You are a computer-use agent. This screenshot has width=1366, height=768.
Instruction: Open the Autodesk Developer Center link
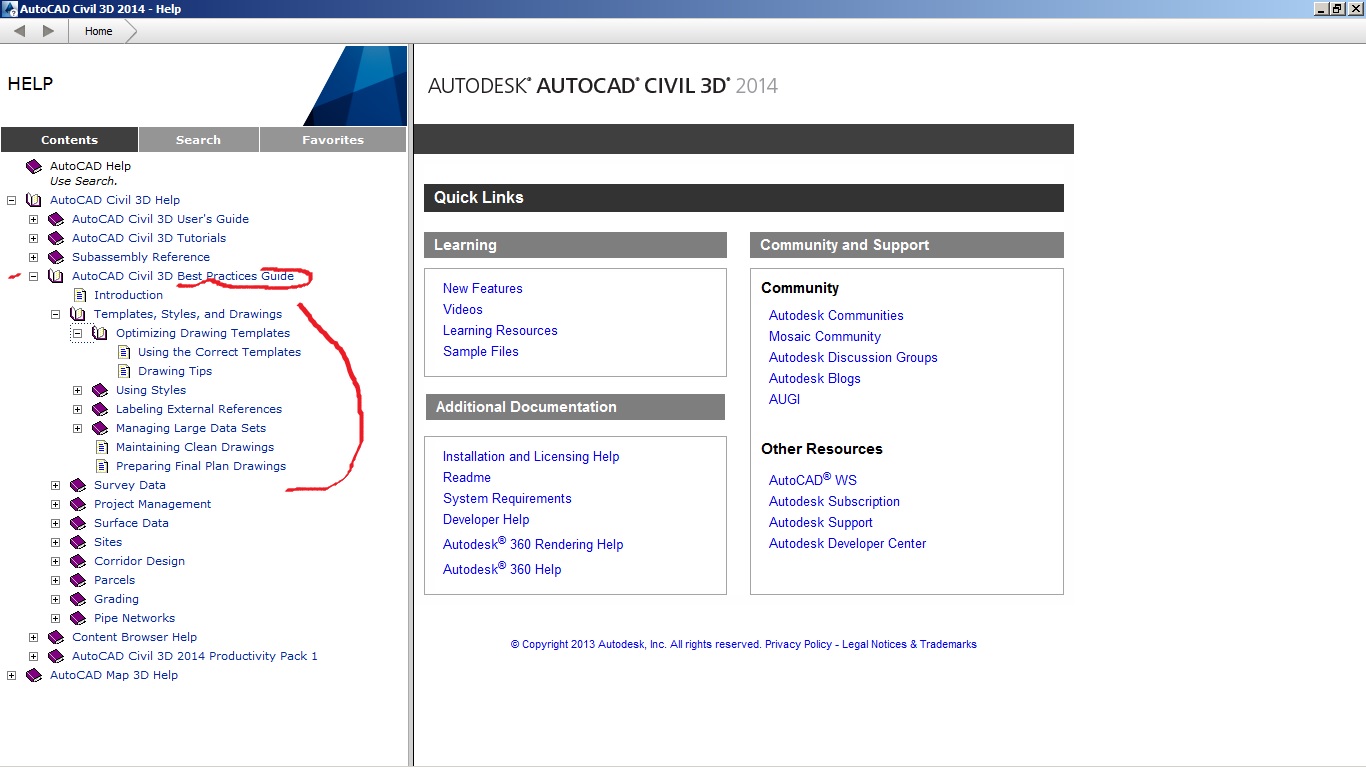(847, 543)
